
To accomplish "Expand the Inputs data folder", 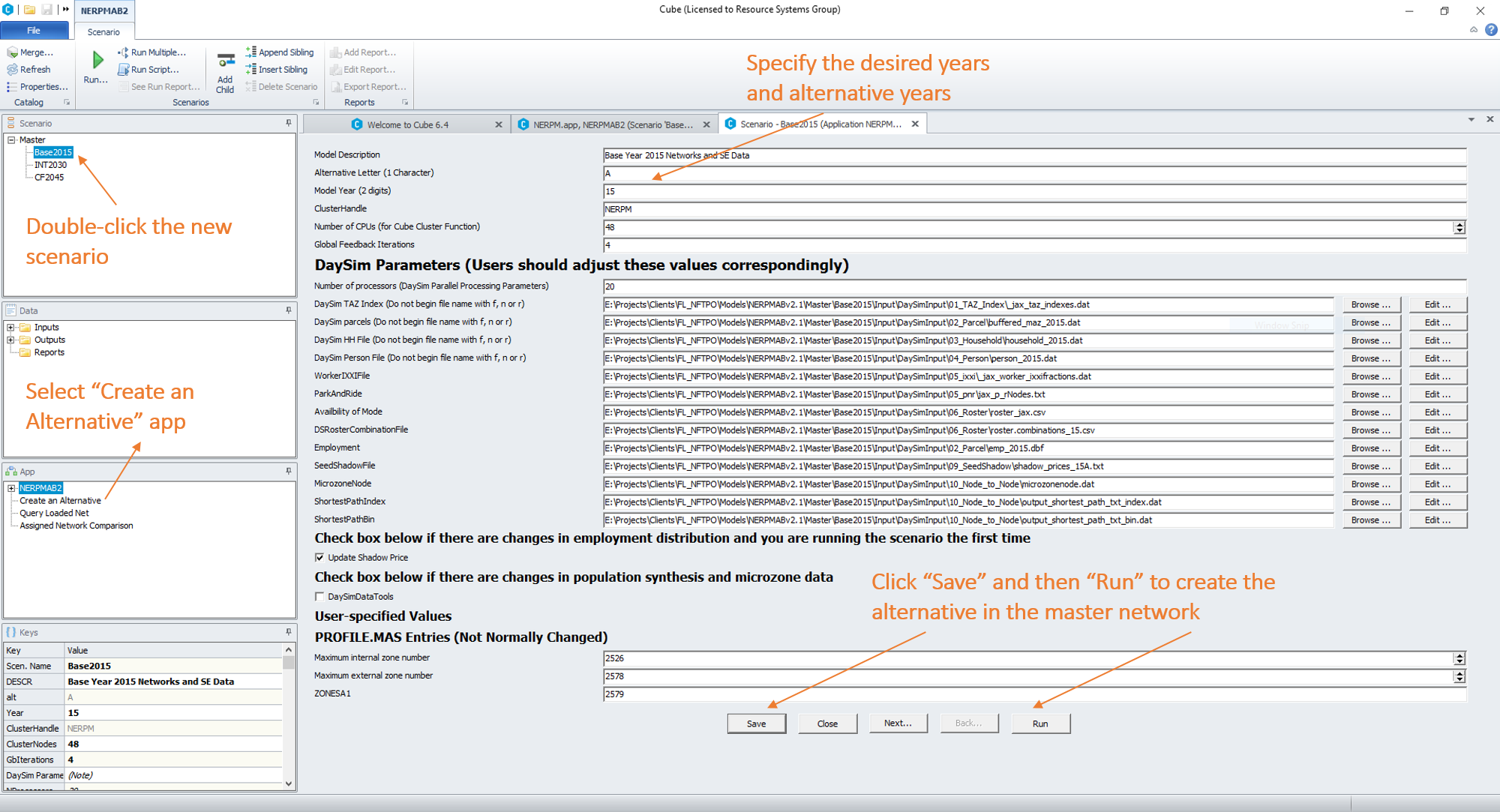I will pos(11,328).
